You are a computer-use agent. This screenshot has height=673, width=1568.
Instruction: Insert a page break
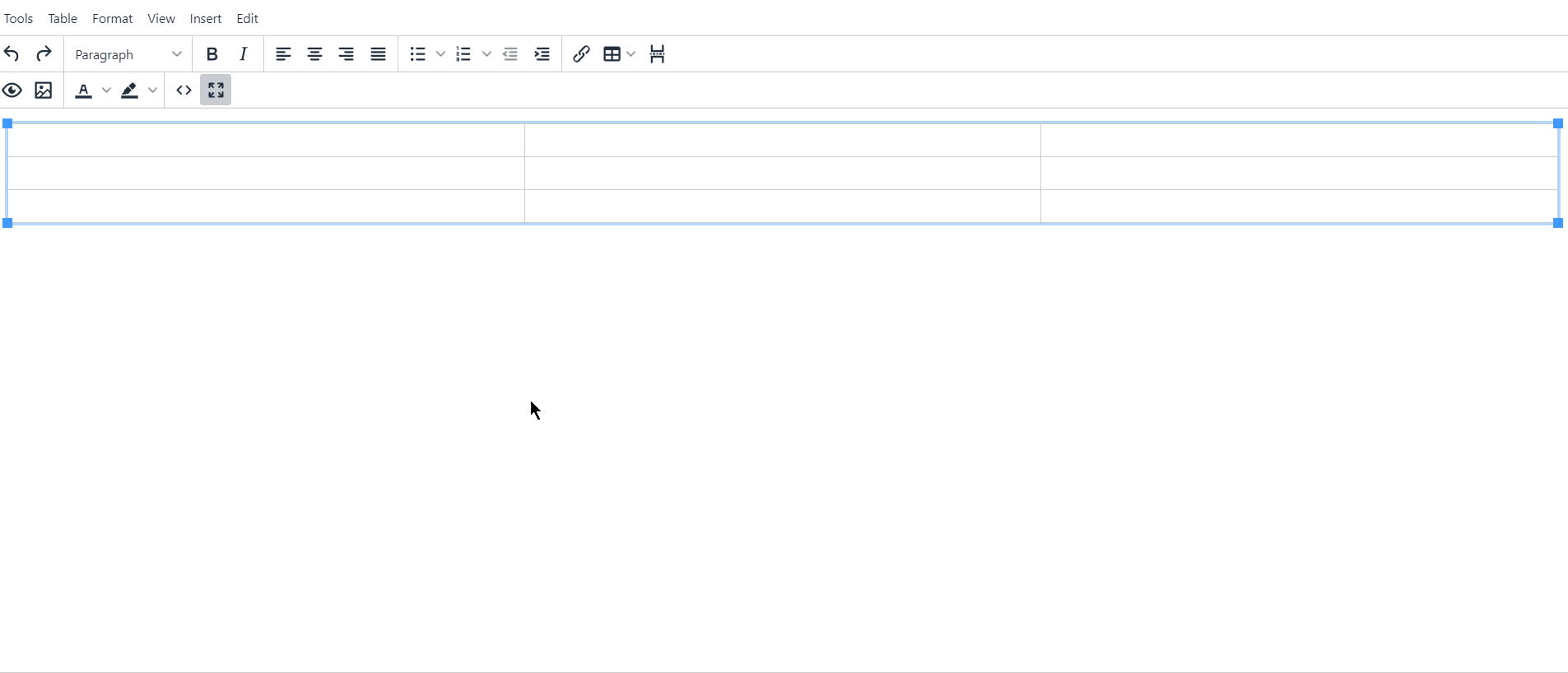point(657,54)
